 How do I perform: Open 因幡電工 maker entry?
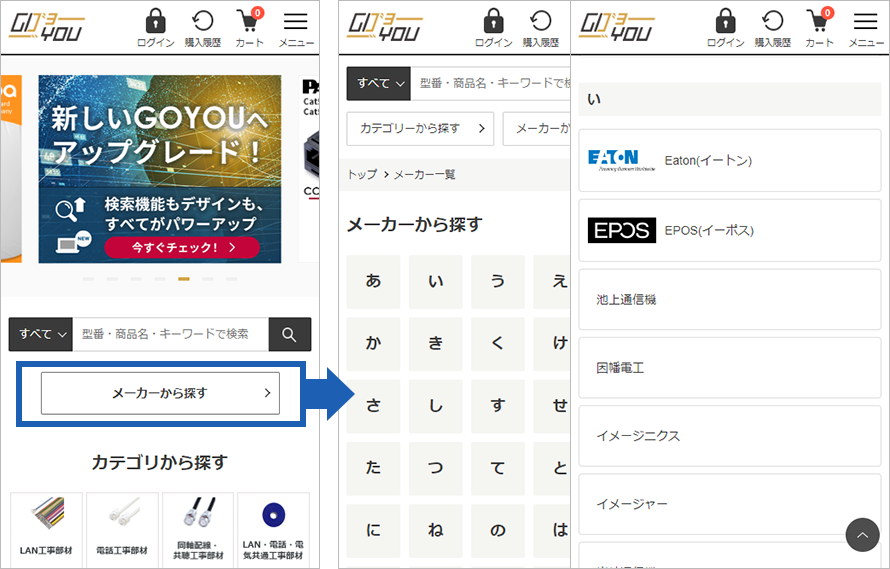730,368
